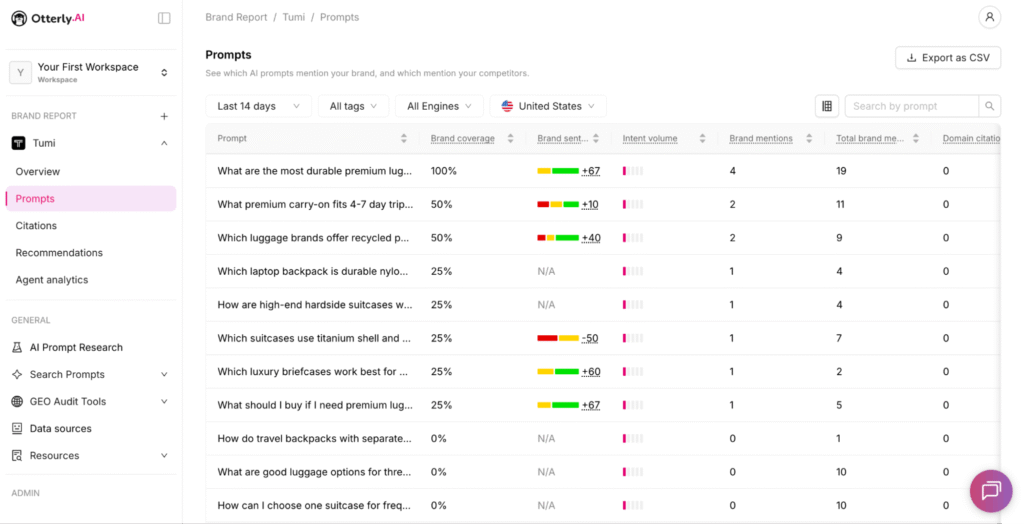Image resolution: width=1024 pixels, height=524 pixels.
Task: Click the Search Prompts sparkle icon
Action: tap(17, 374)
